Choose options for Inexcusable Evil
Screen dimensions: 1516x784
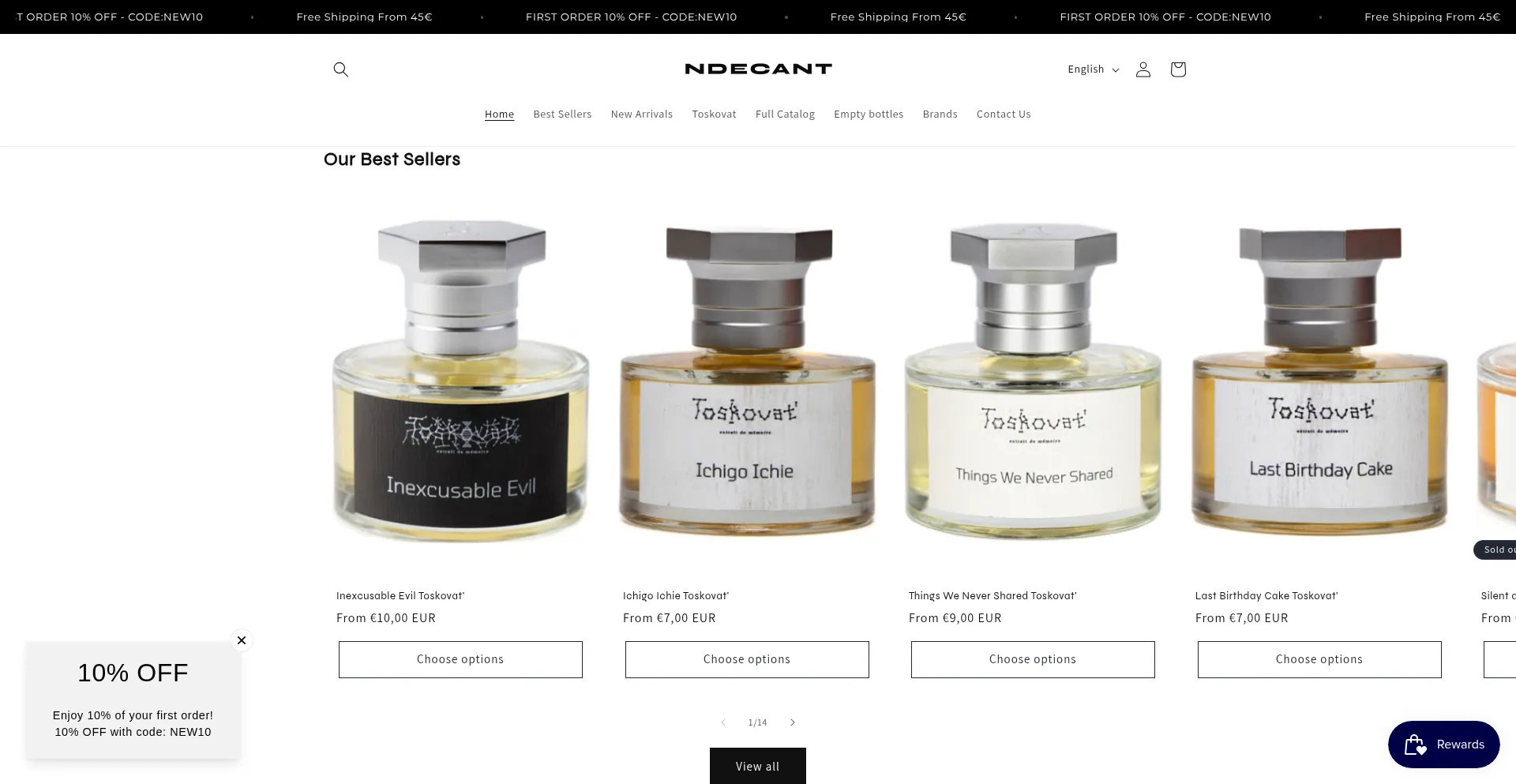[x=460, y=659]
